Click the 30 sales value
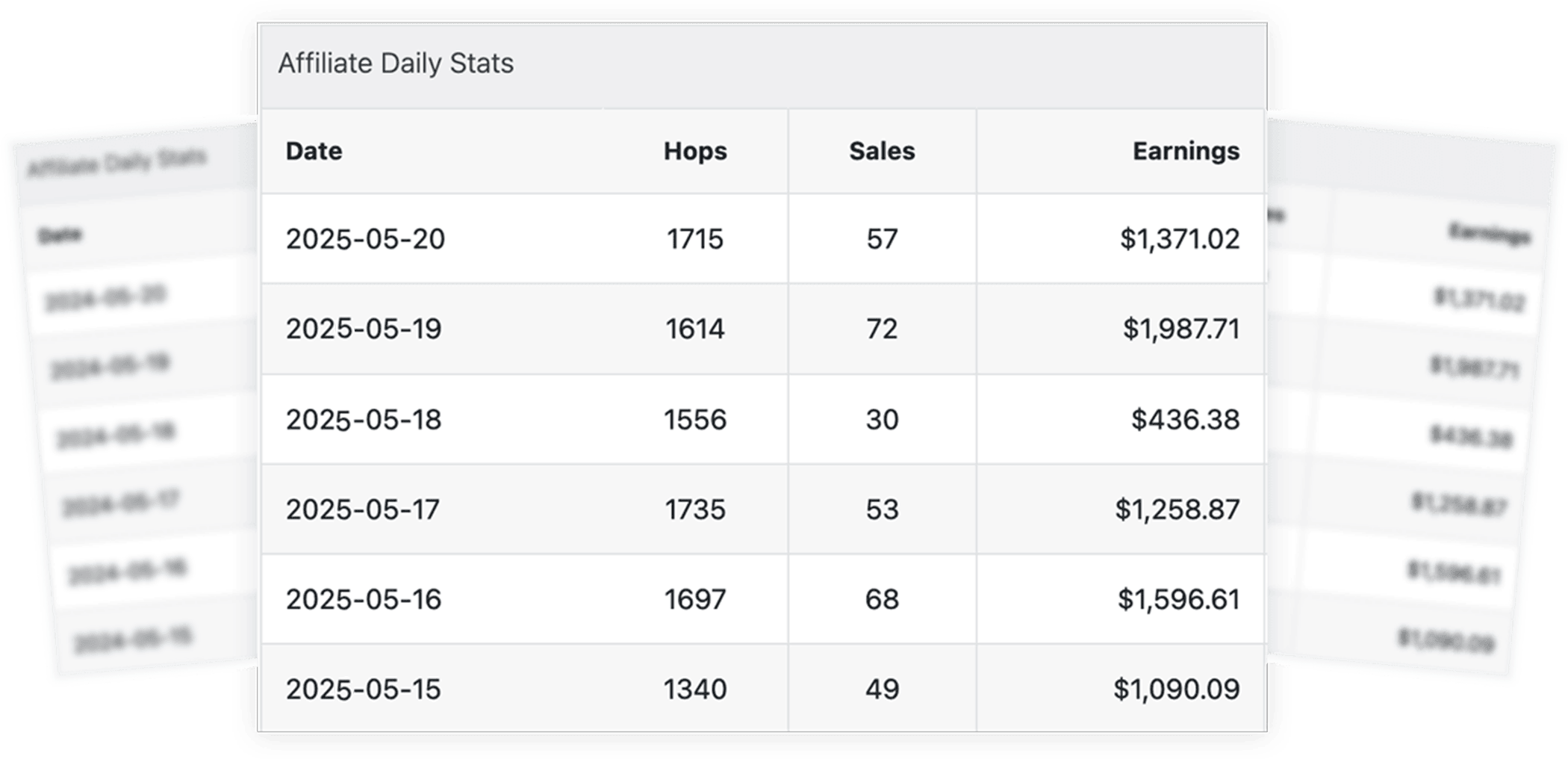This screenshot has width=1568, height=759. 881,419
